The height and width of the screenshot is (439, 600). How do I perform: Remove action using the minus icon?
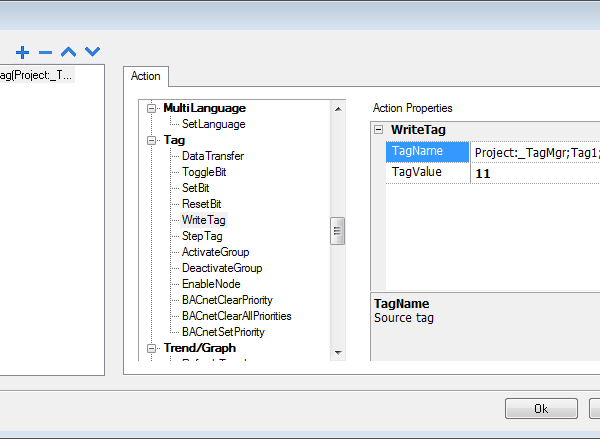(46, 52)
